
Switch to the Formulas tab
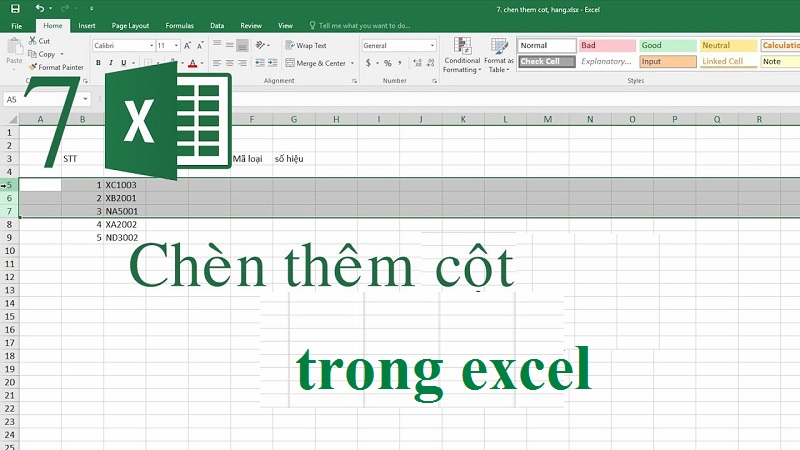(x=180, y=26)
